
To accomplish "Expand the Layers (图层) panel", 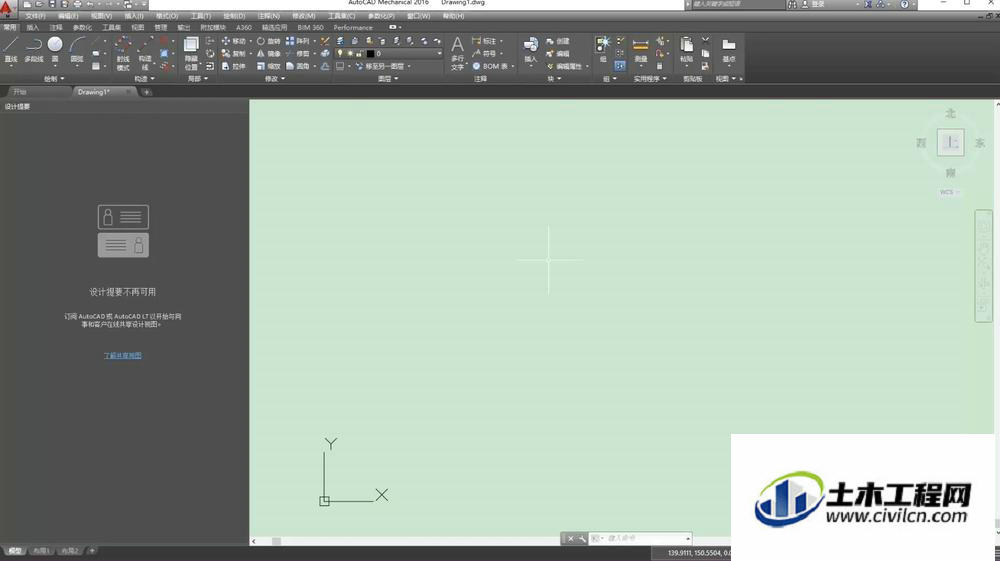I will (x=388, y=79).
